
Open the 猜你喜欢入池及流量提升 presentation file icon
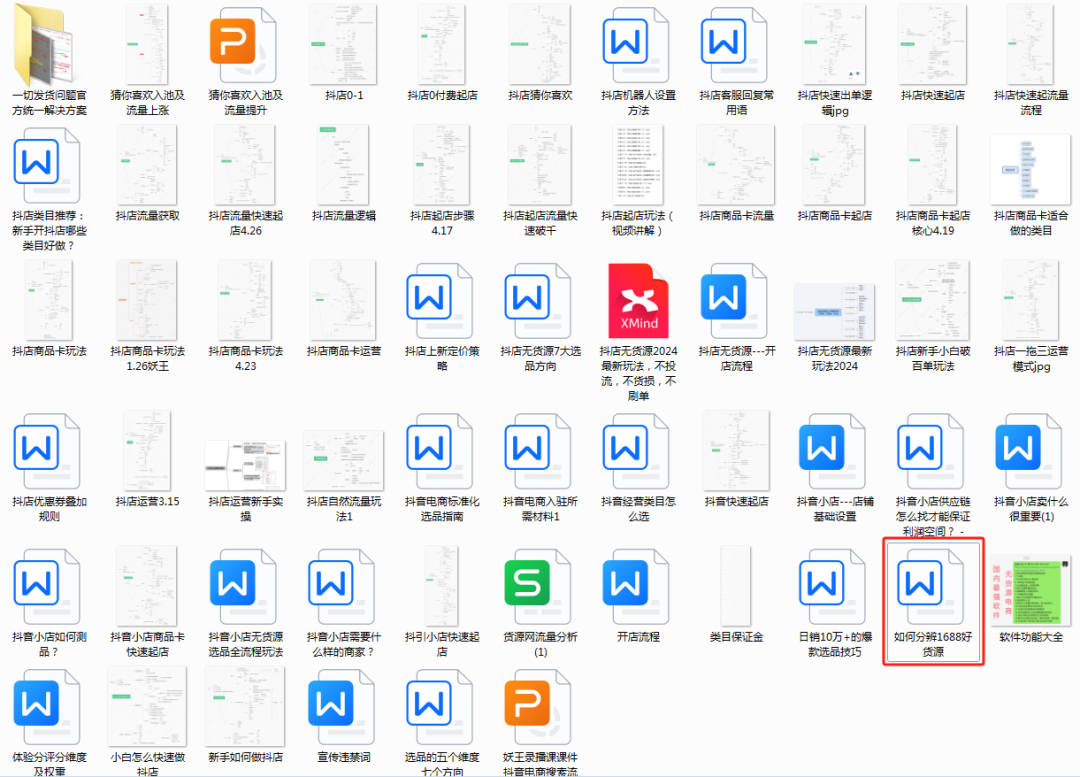(x=242, y=45)
